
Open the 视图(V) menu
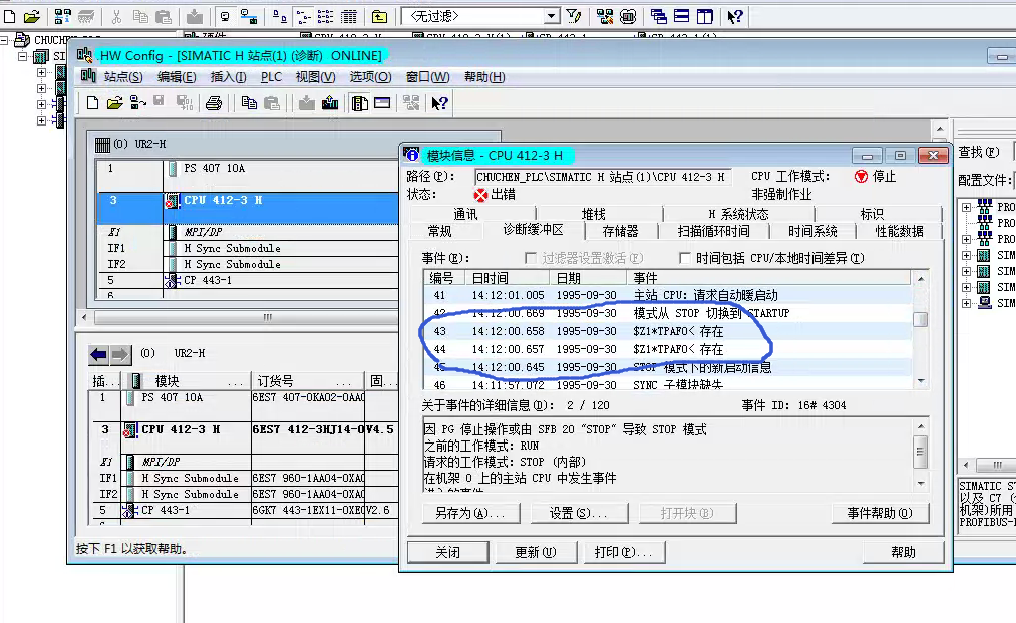tap(316, 77)
